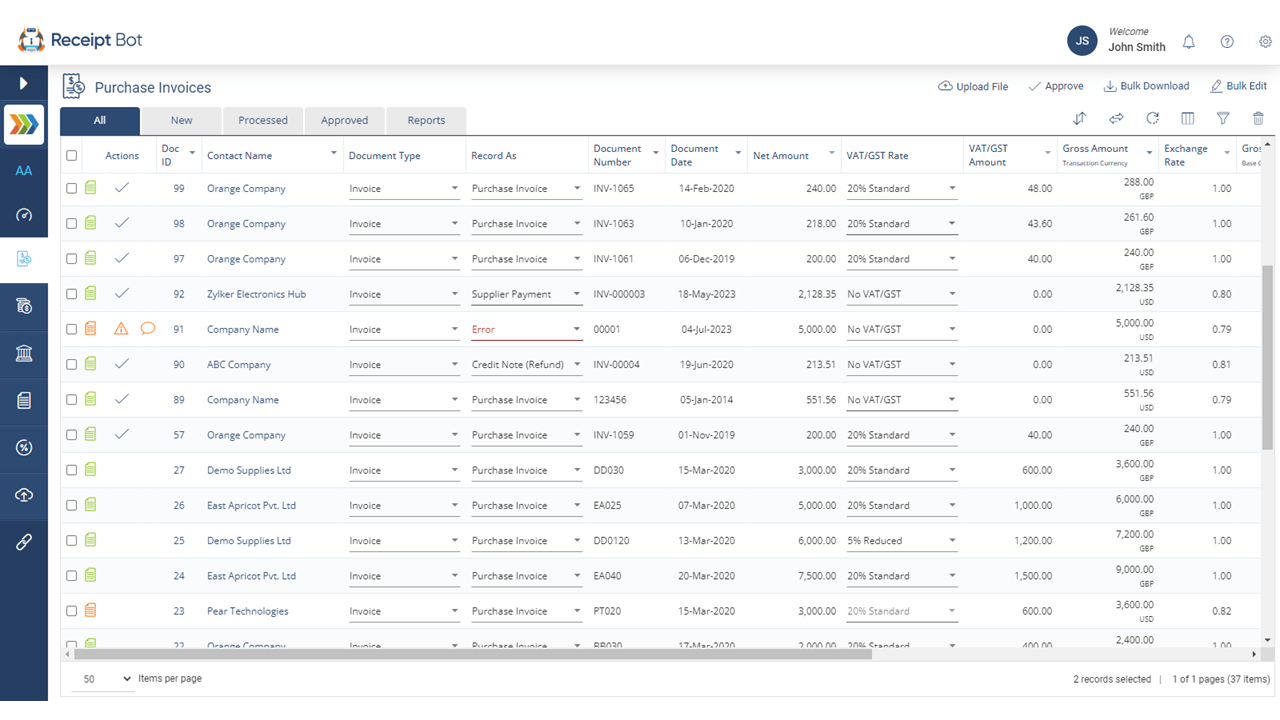The image size is (1280, 720).
Task: Open VAT/GST Rate dropdown showing 5% Reduced
Action: [x=901, y=541]
